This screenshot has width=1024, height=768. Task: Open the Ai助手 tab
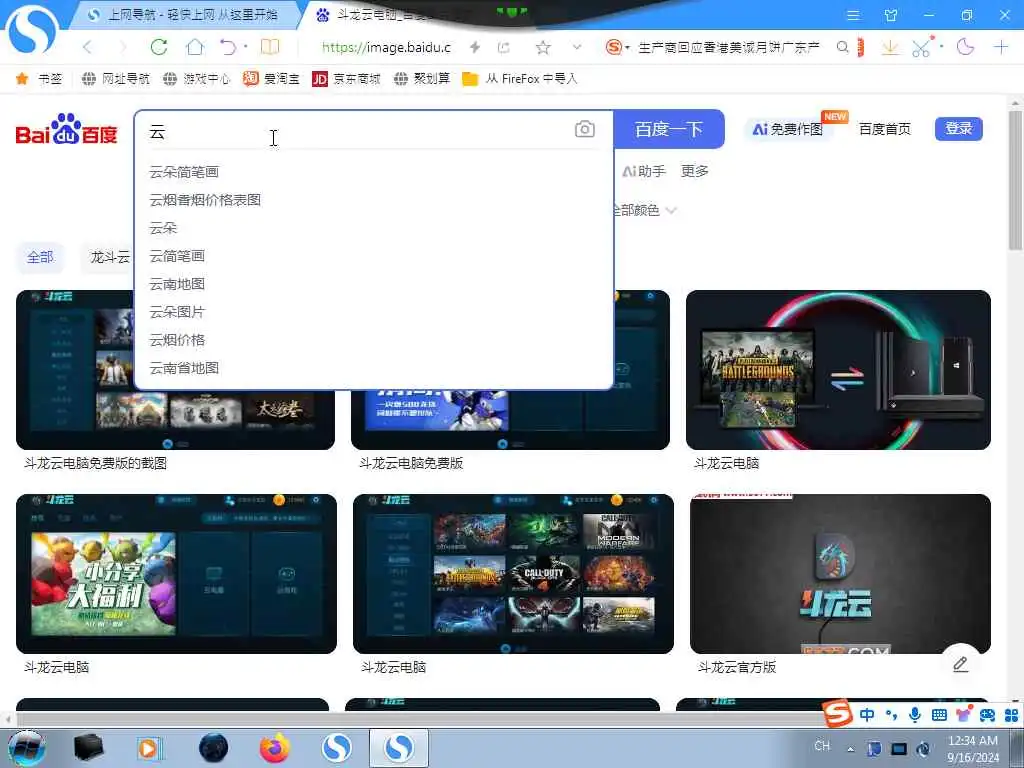[643, 171]
